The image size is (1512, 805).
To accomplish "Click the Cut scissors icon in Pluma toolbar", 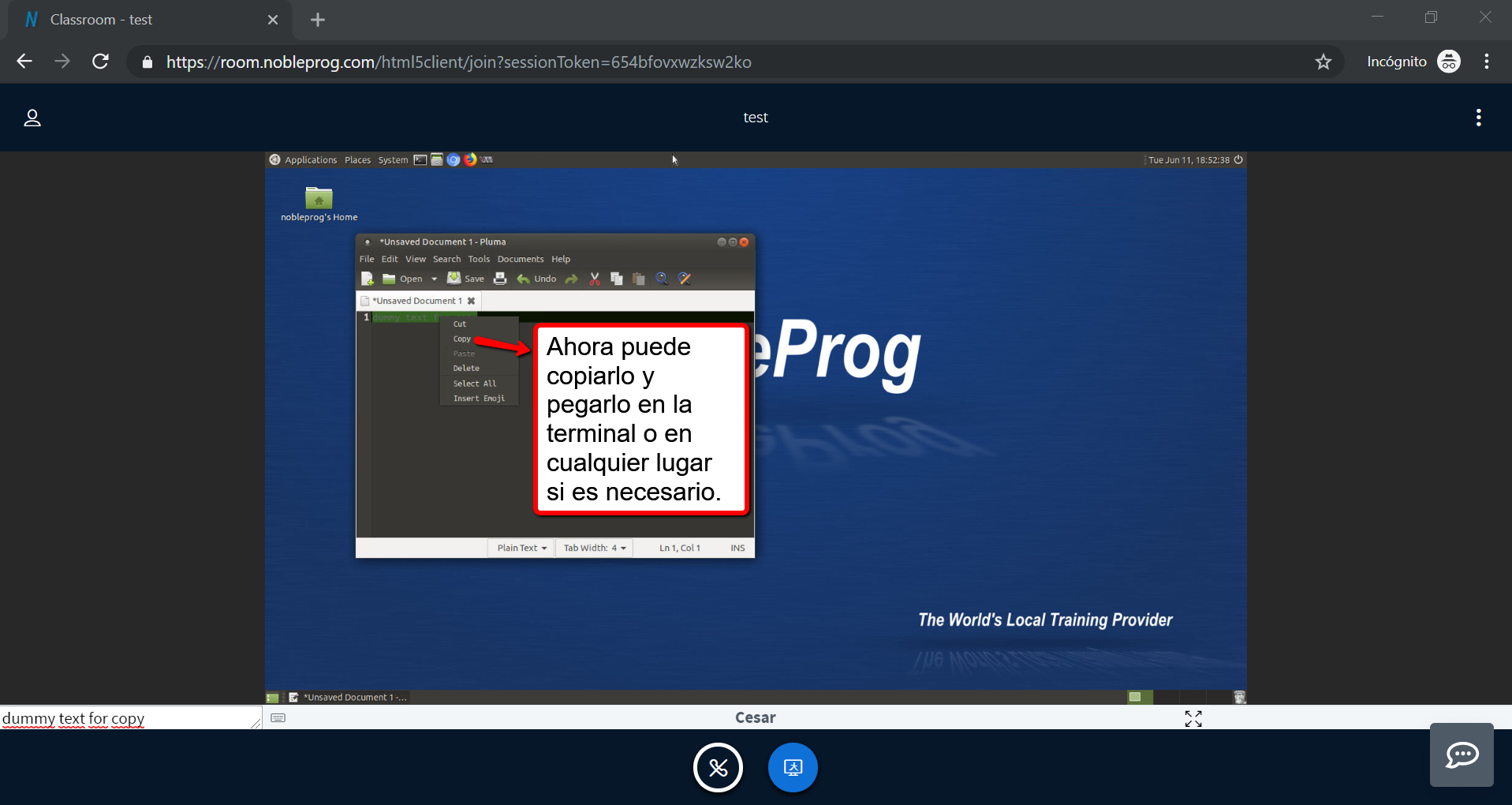I will pyautogui.click(x=595, y=279).
